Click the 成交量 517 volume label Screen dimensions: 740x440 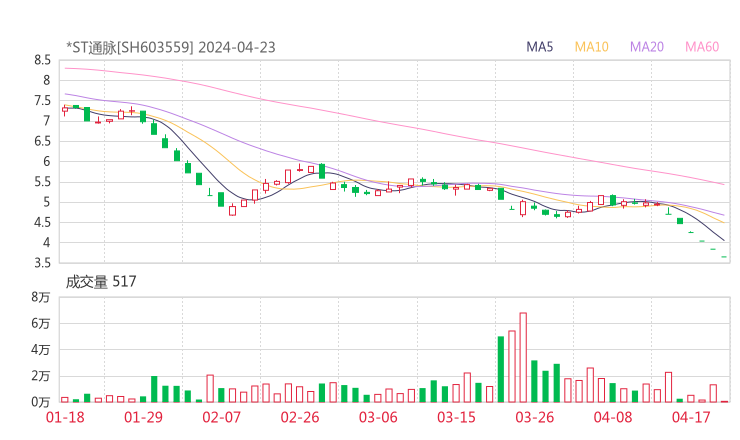click(x=101, y=282)
